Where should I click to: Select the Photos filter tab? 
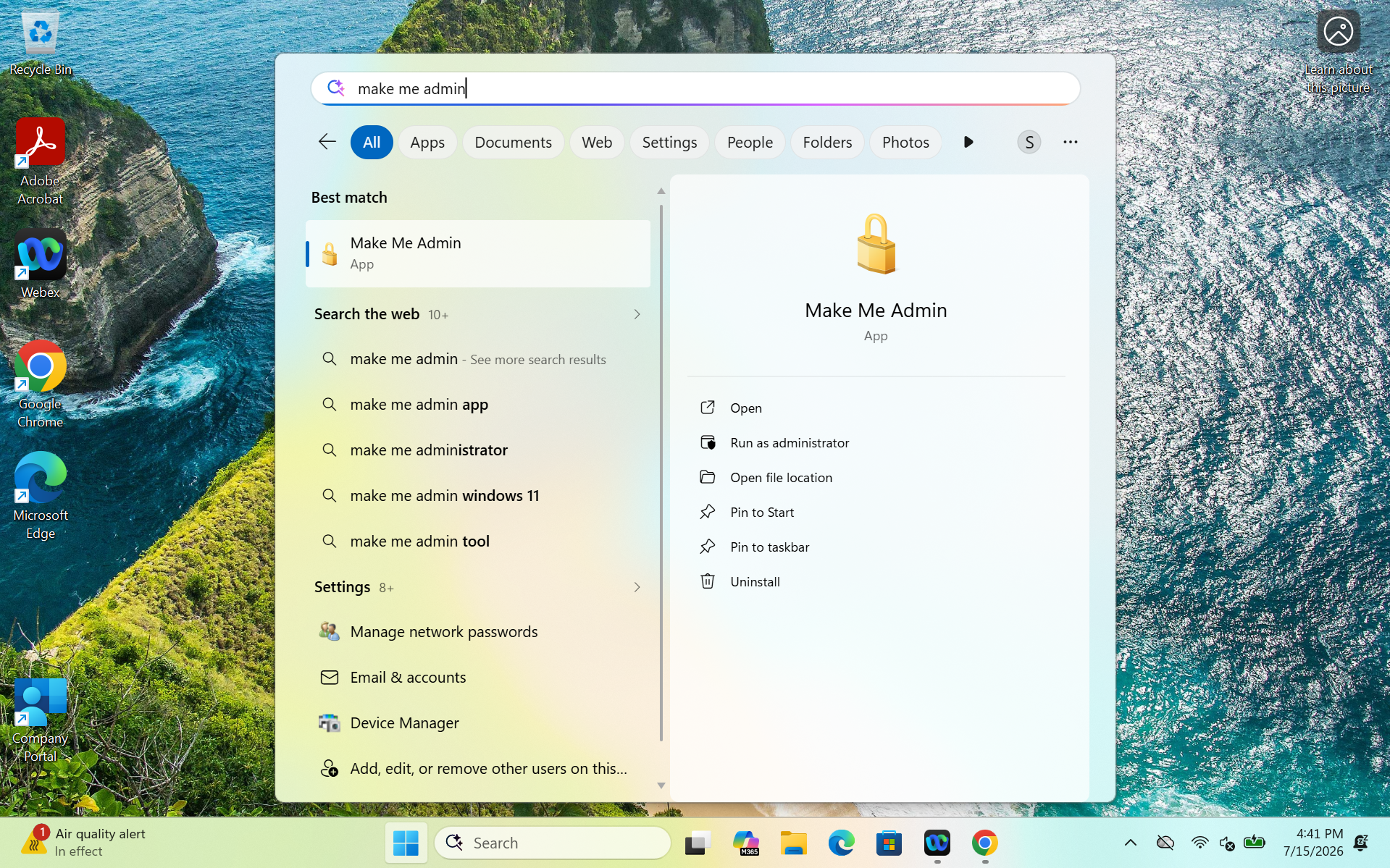(x=905, y=142)
